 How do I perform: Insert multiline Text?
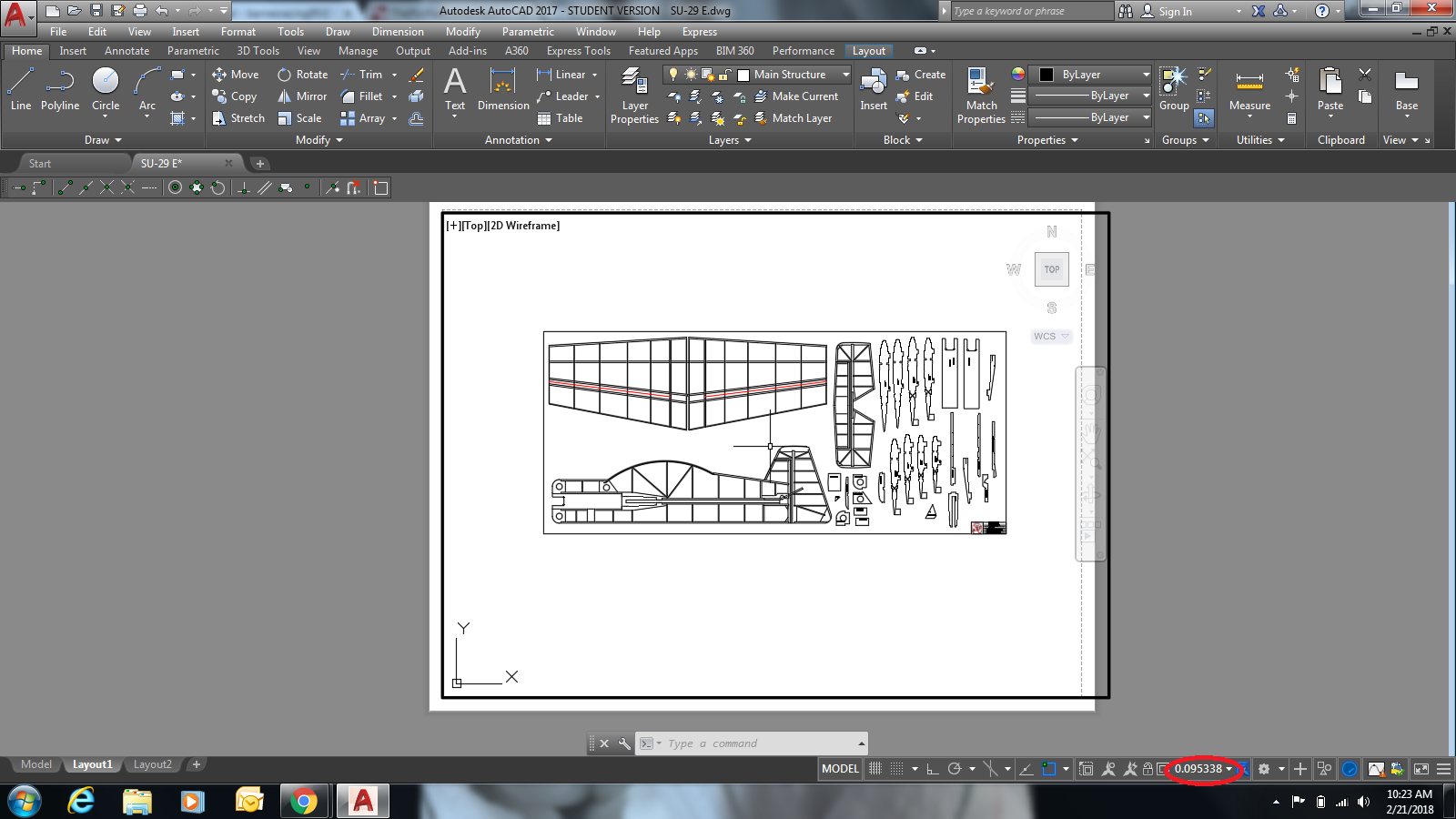pos(455,89)
